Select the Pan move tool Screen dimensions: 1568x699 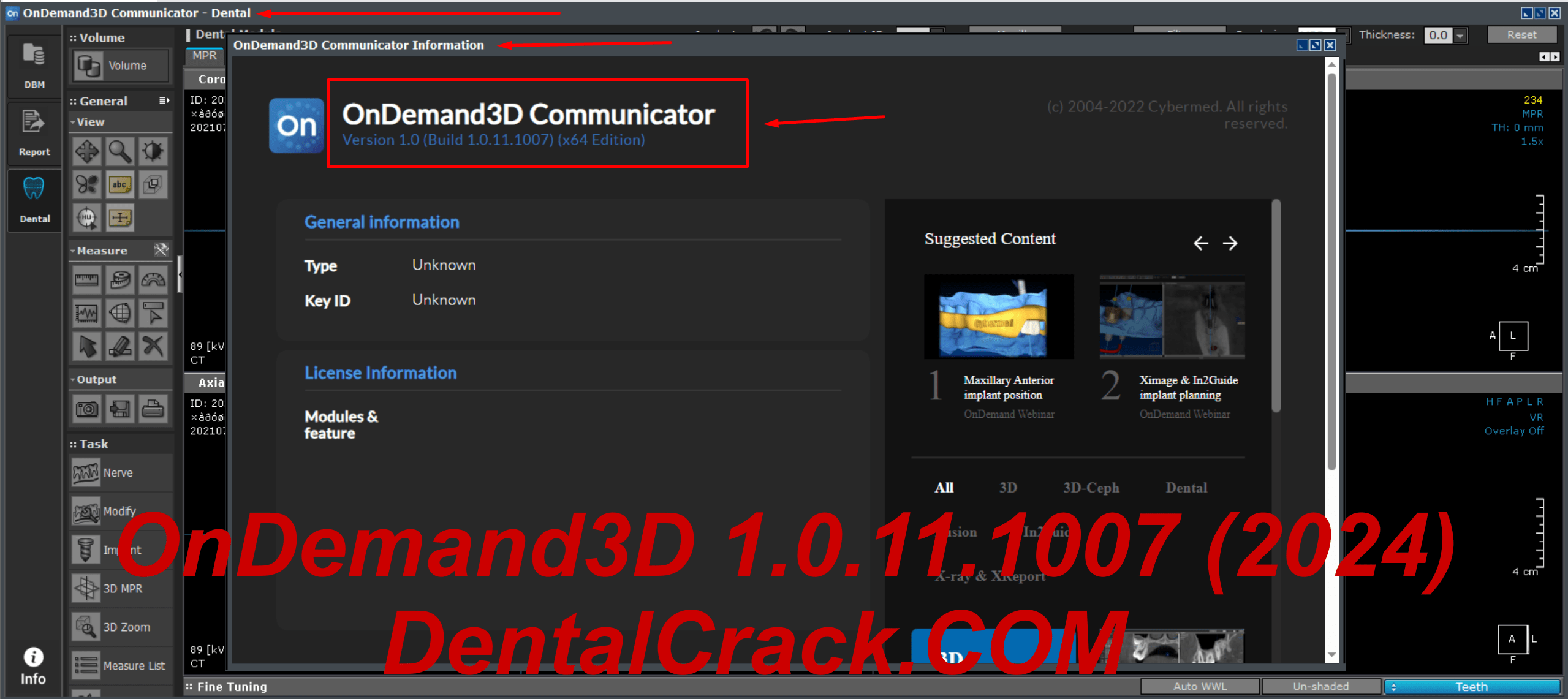point(86,151)
